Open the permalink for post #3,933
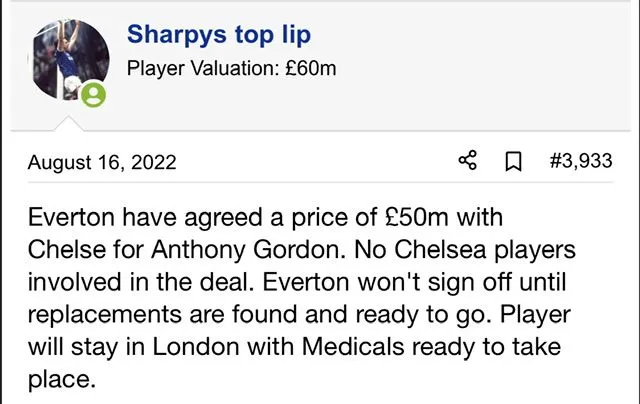 click(581, 161)
